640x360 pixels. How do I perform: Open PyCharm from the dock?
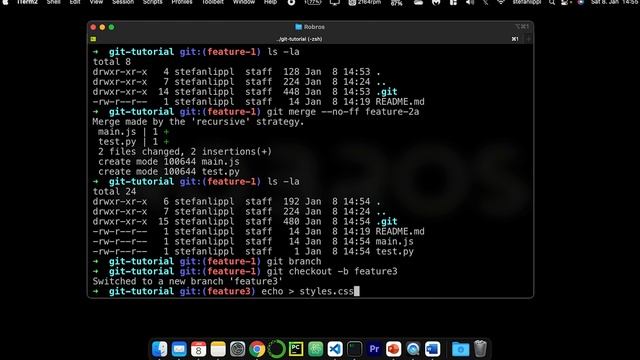pyautogui.click(x=296, y=349)
